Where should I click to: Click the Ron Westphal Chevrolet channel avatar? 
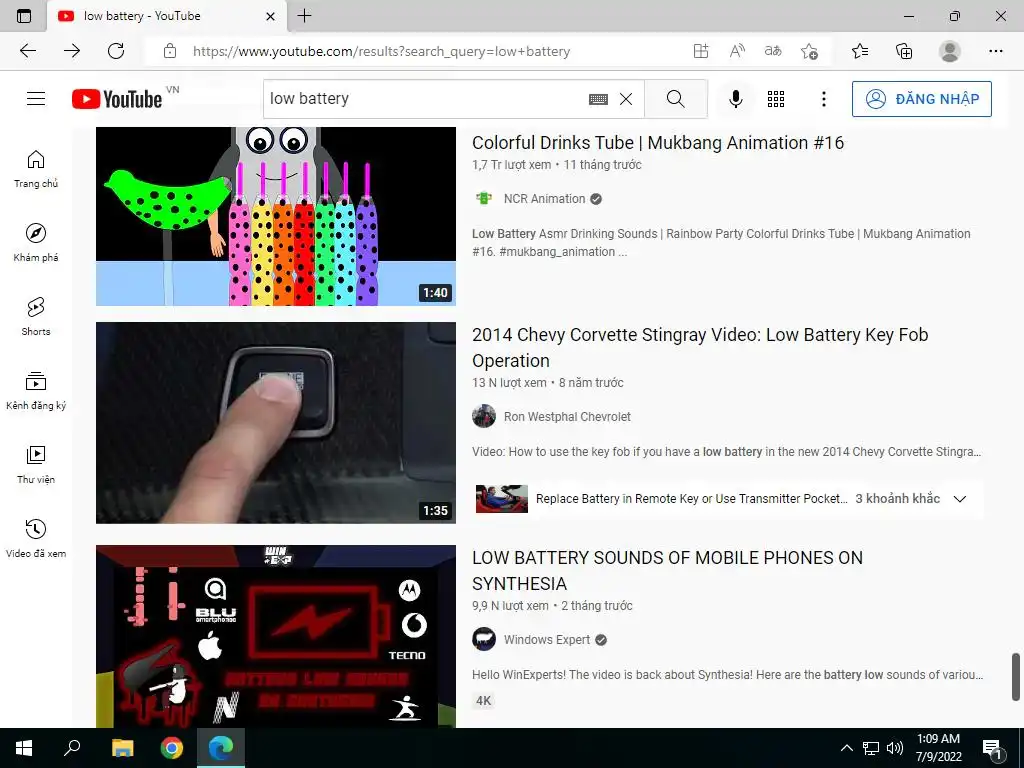[x=484, y=417]
